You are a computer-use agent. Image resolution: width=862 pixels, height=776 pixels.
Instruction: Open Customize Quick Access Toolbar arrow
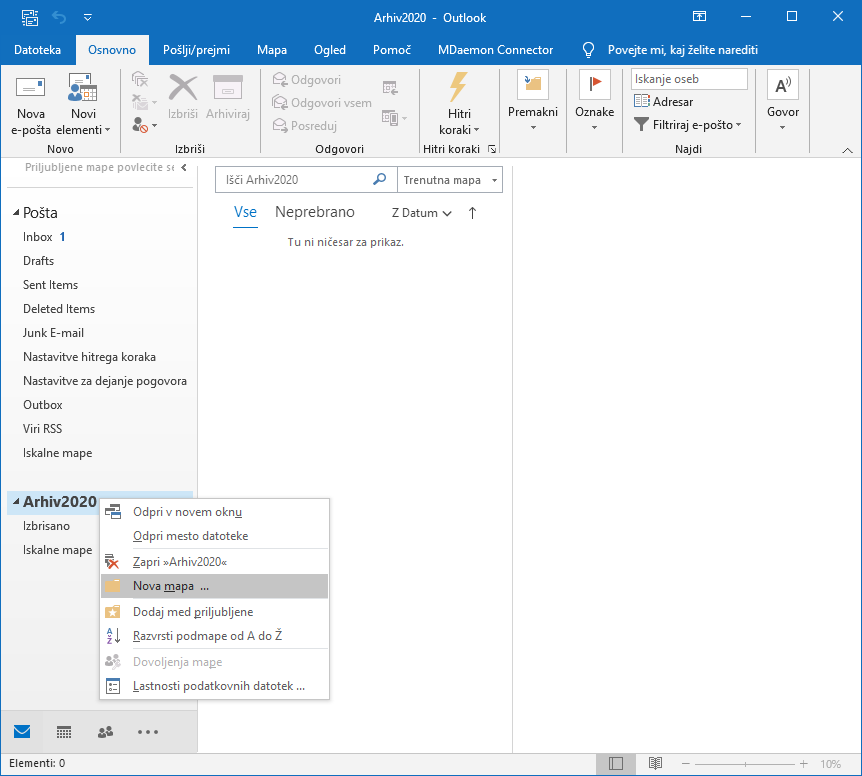pyautogui.click(x=87, y=18)
